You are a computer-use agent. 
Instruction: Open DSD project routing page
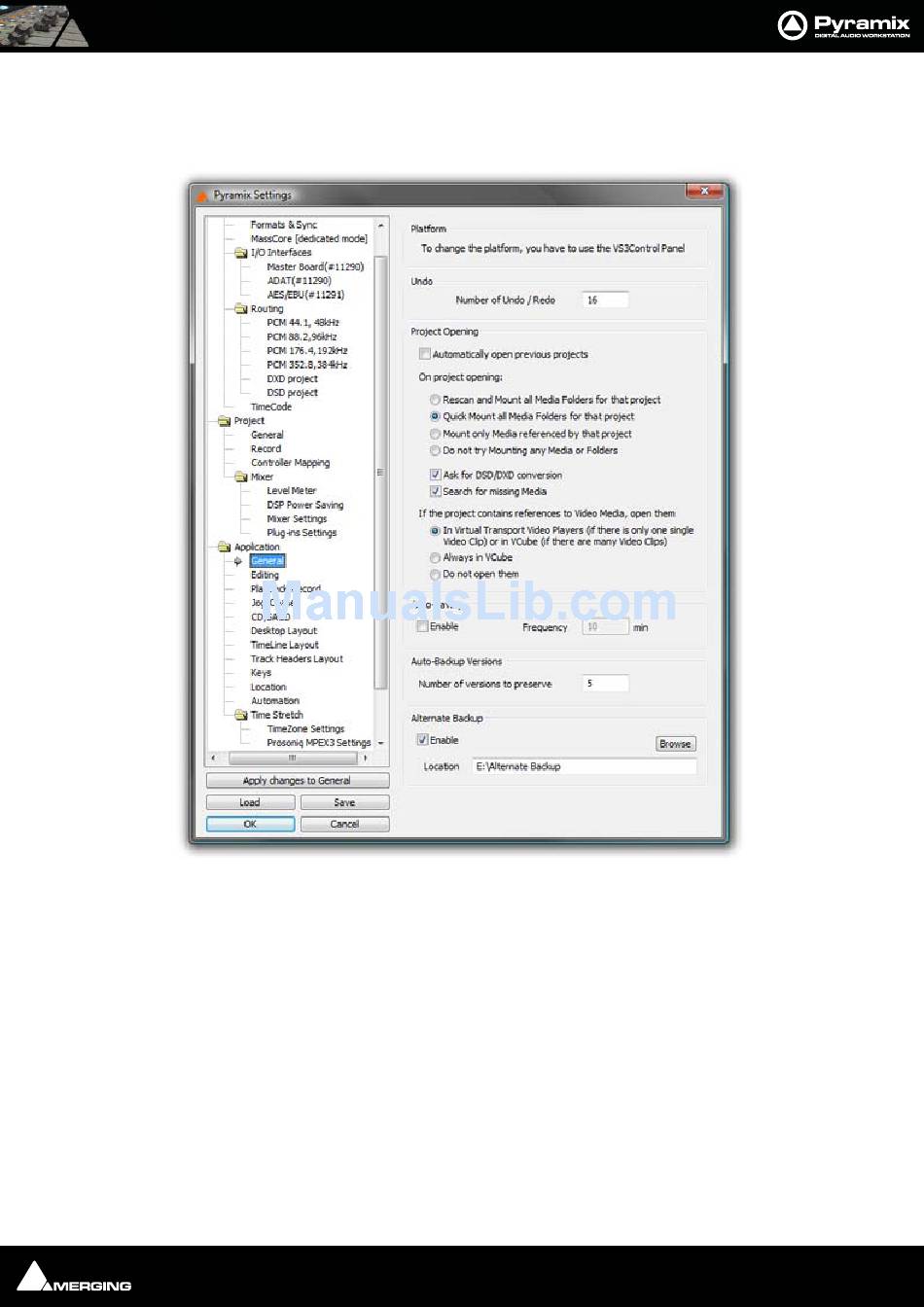click(292, 393)
